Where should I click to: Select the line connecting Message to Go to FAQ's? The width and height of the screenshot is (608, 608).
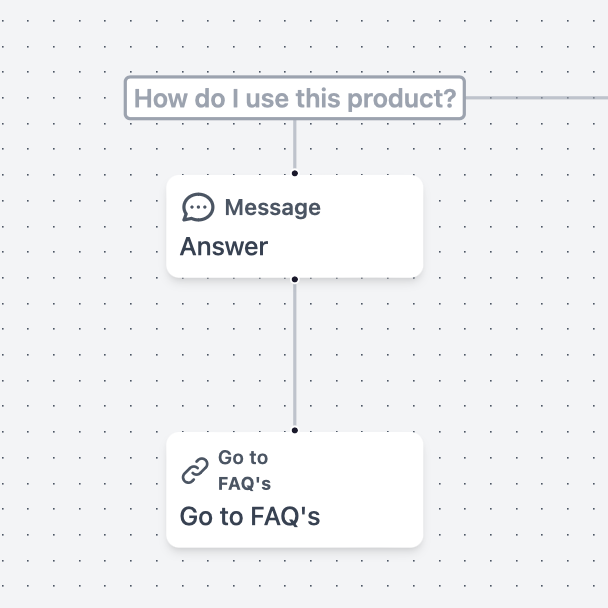point(295,355)
